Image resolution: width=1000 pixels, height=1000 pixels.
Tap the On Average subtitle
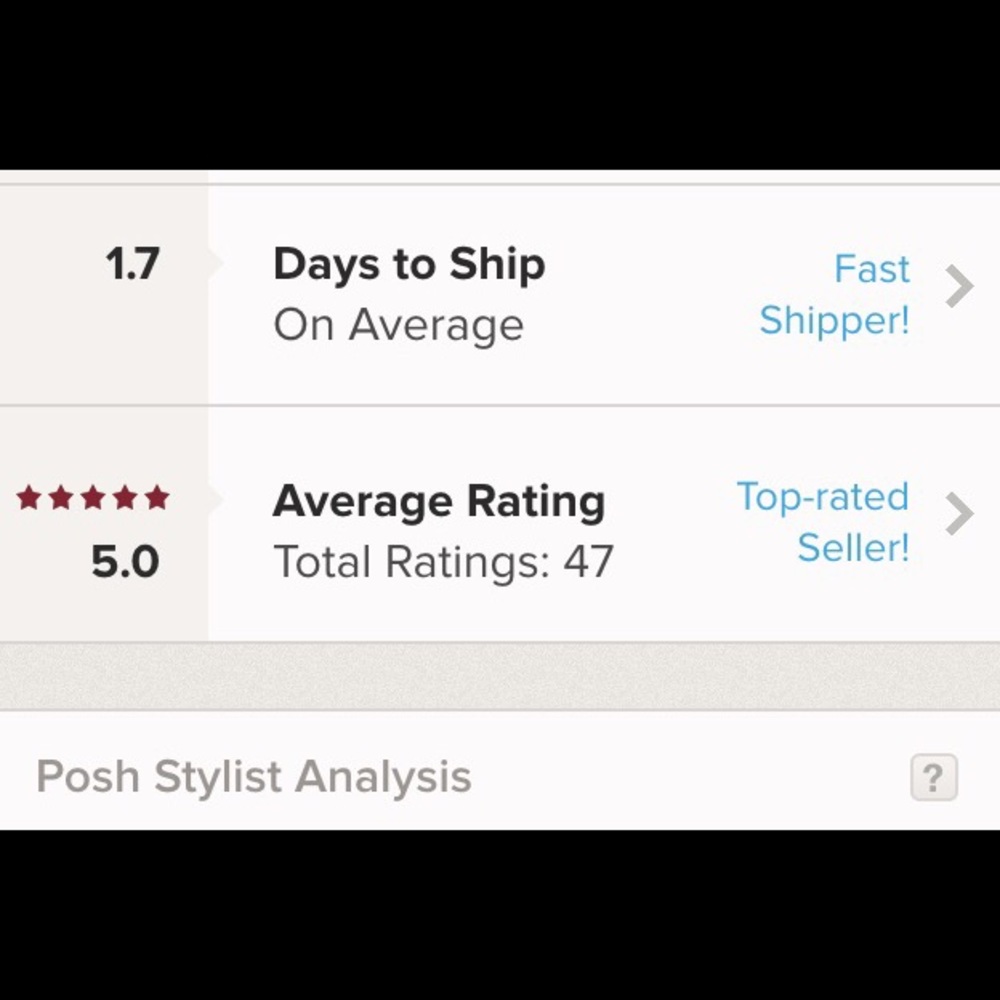click(x=399, y=325)
